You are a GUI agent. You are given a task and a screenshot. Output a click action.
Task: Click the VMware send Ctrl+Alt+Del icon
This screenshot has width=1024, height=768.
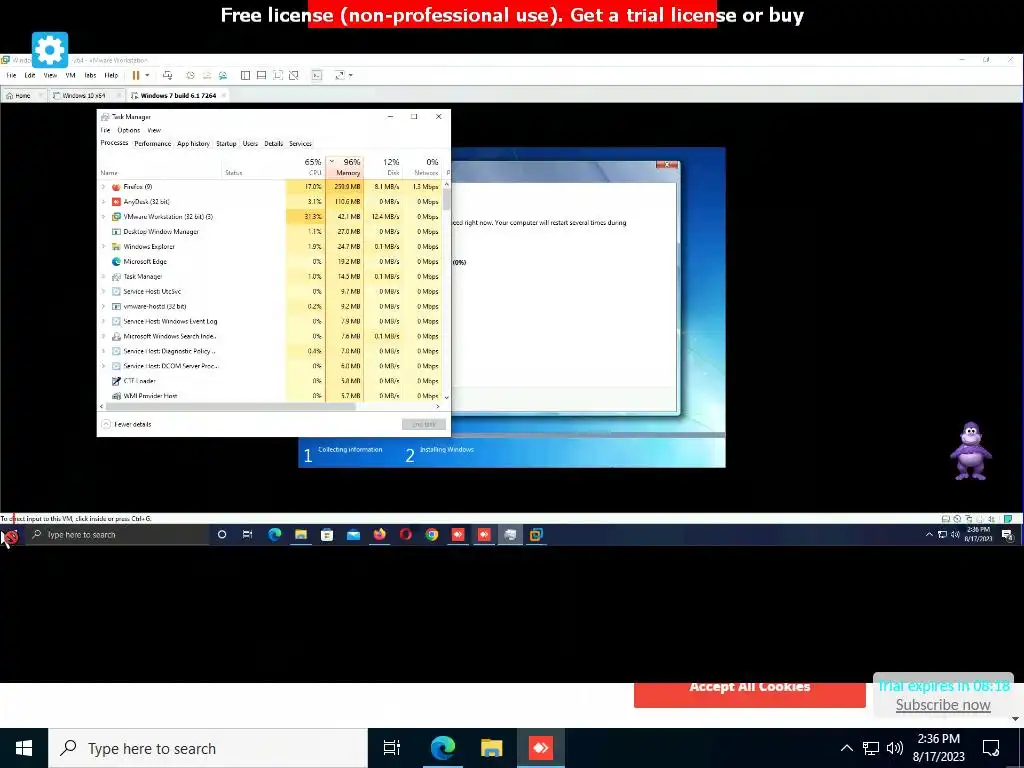[x=168, y=76]
